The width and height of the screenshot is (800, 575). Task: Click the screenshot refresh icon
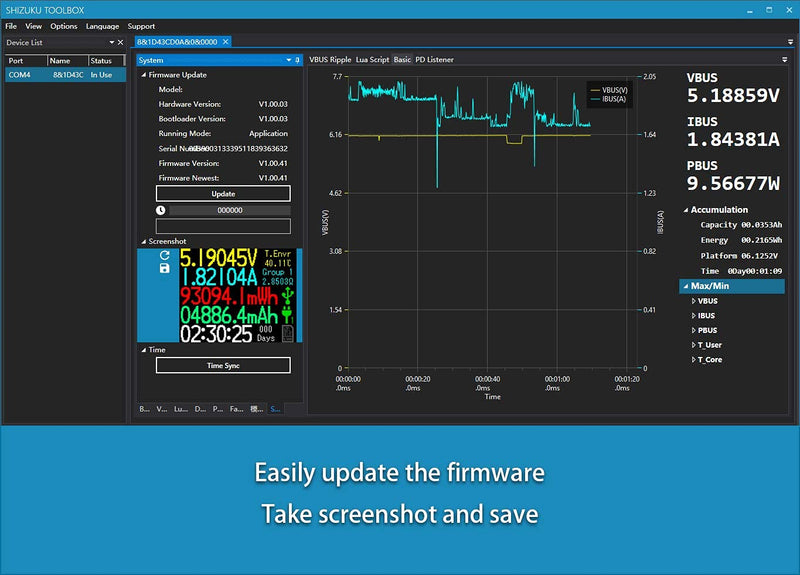[x=164, y=255]
